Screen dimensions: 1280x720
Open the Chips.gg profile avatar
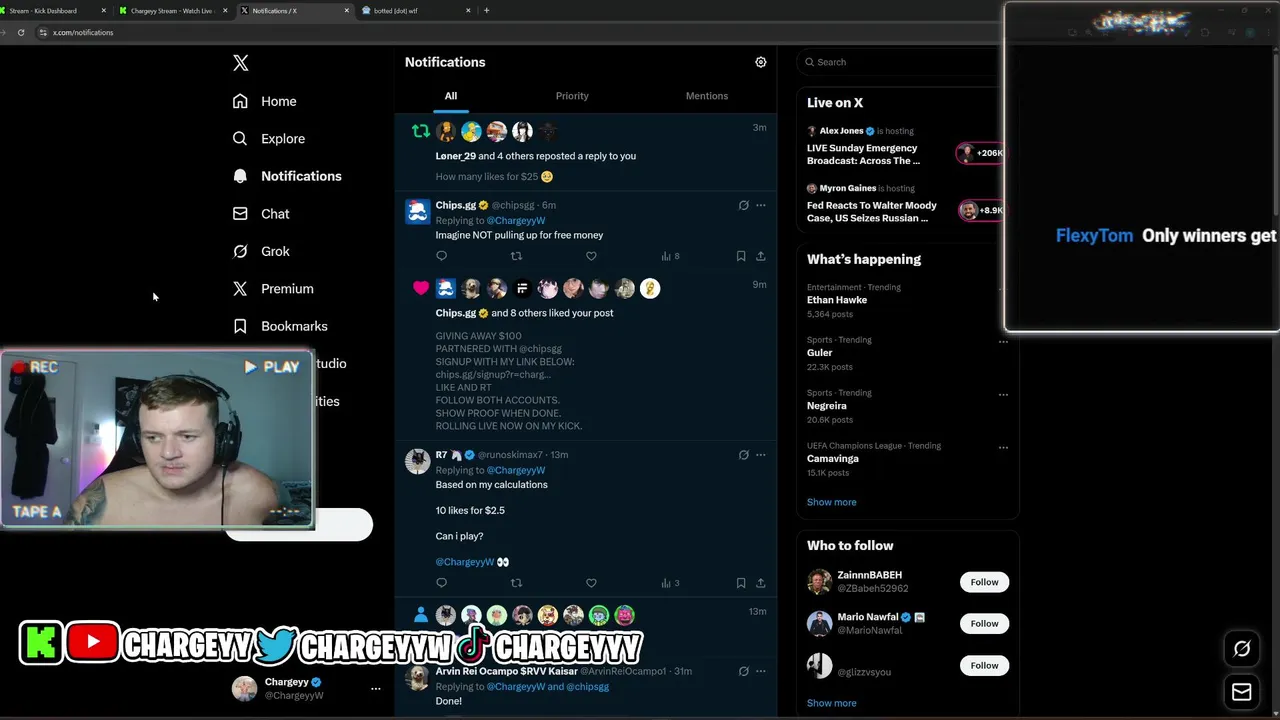[417, 210]
